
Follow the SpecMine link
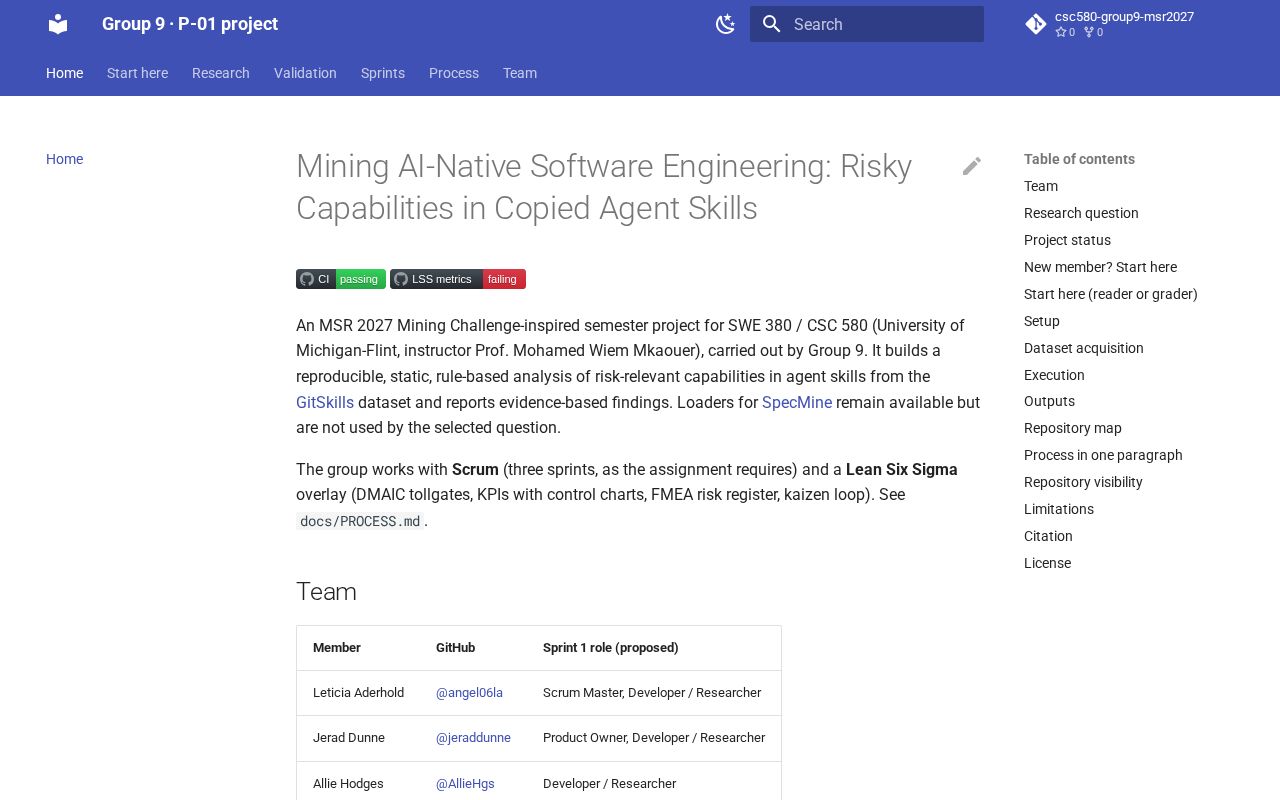797,402
